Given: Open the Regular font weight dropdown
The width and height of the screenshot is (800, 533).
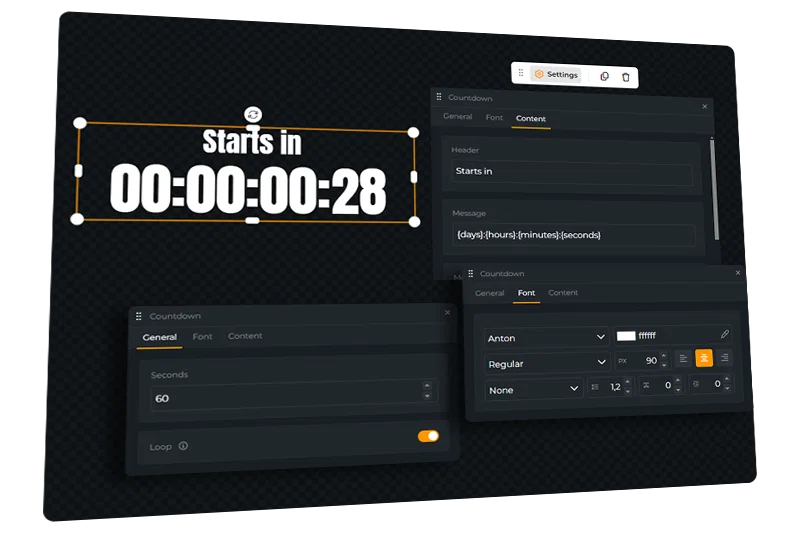Looking at the screenshot, I should point(546,363).
